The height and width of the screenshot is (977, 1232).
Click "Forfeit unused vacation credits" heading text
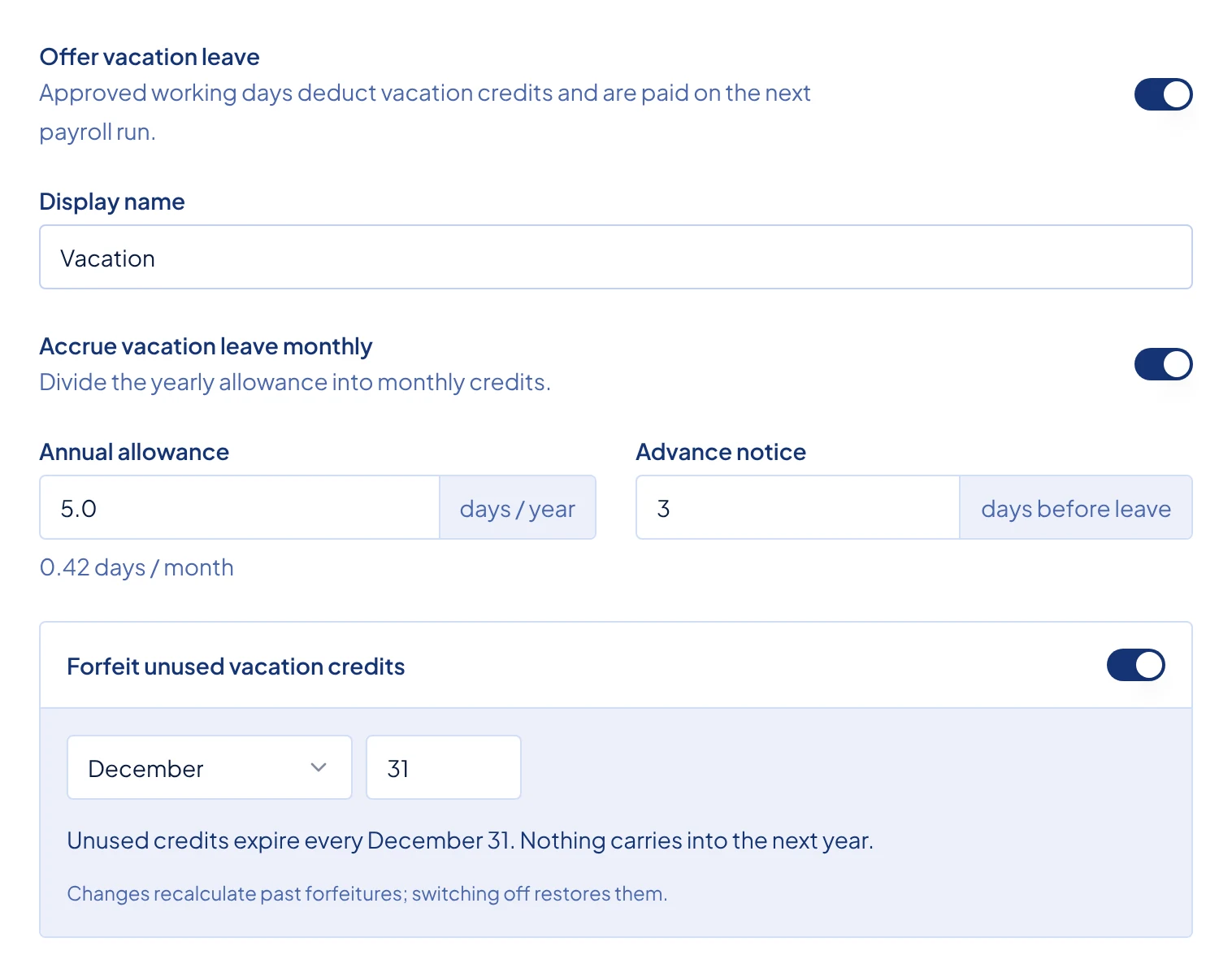[x=236, y=667]
